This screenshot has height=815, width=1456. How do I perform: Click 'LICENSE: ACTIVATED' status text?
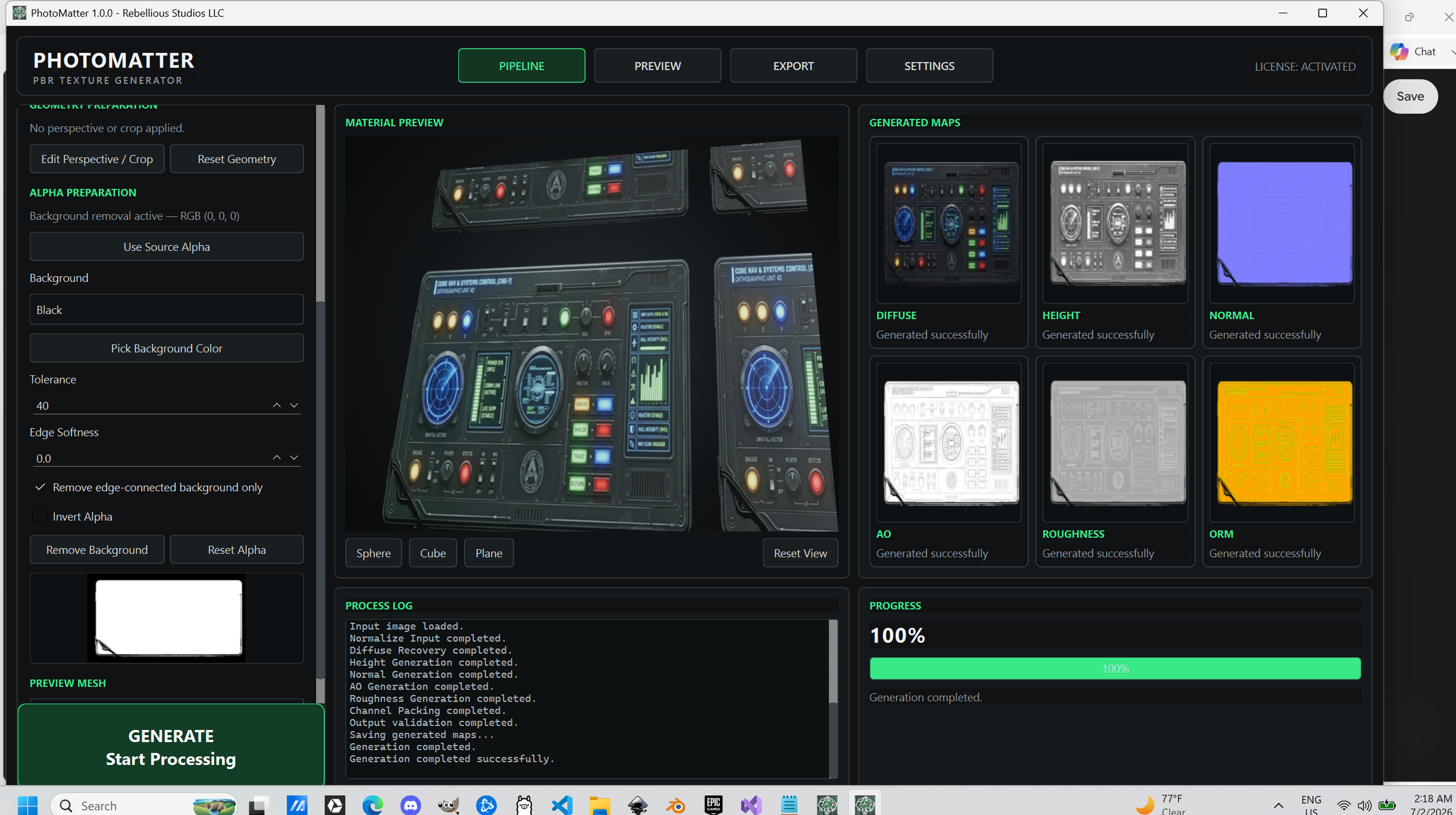pos(1305,66)
